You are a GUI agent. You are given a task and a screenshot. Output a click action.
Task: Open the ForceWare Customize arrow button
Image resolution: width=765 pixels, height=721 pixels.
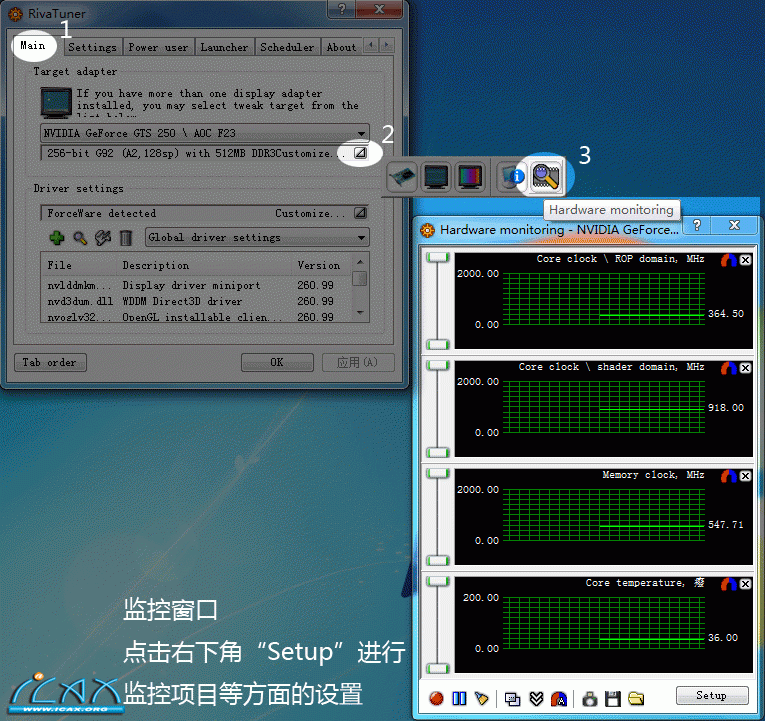(x=360, y=213)
